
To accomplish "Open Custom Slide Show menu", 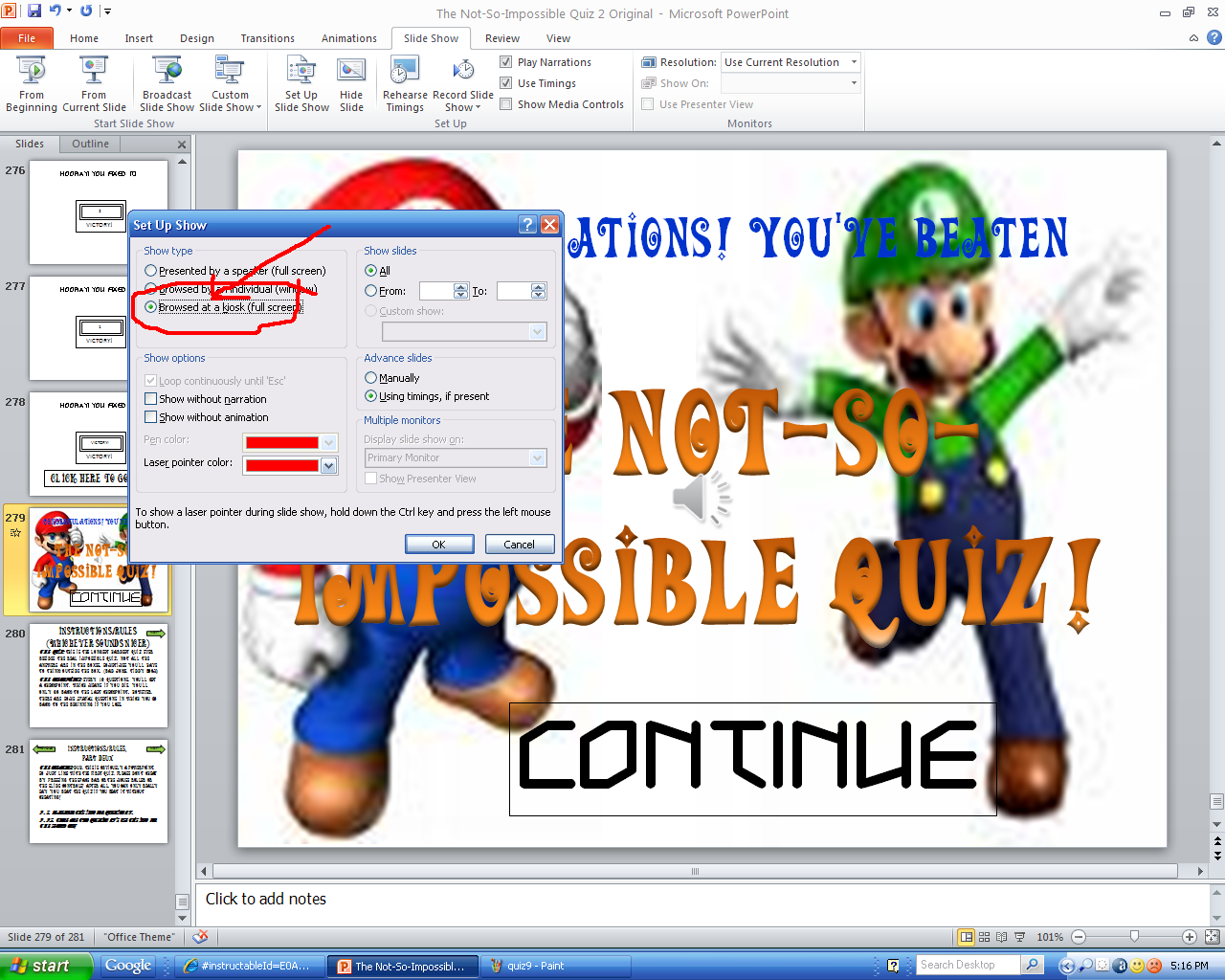I will (x=230, y=84).
